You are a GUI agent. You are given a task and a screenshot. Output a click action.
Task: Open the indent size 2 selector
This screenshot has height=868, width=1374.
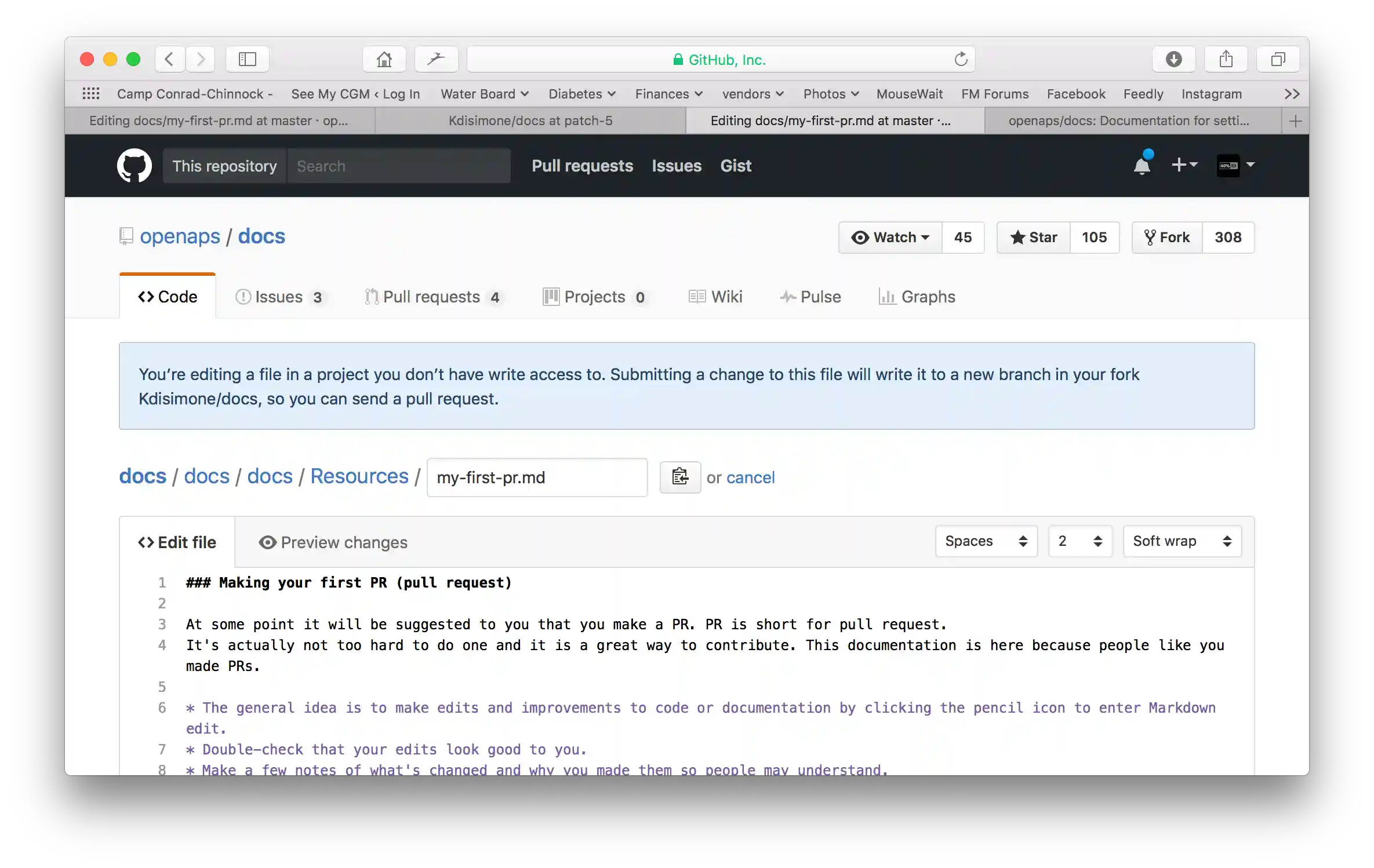[1079, 541]
